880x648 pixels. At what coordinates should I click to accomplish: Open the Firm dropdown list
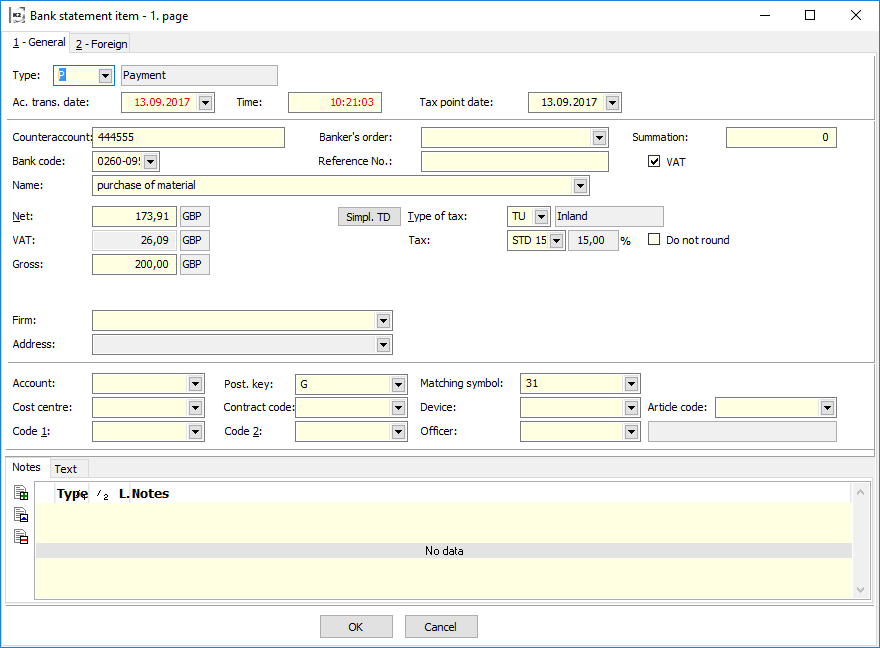point(383,321)
